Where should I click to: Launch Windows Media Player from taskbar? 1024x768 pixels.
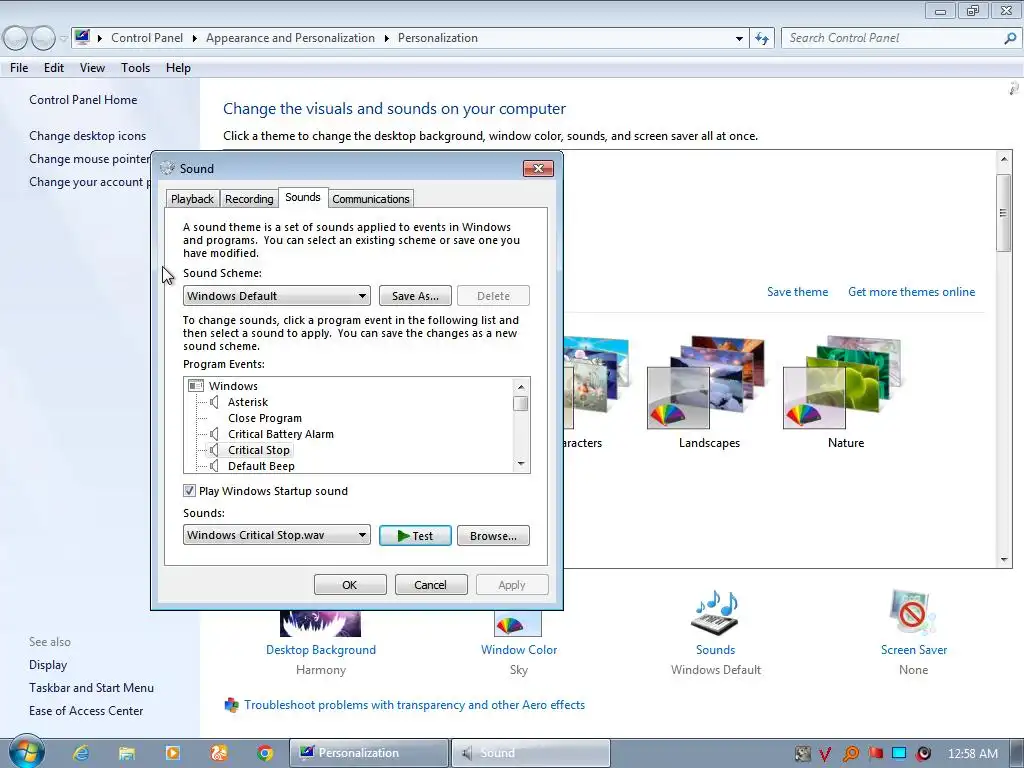pyautogui.click(x=173, y=753)
